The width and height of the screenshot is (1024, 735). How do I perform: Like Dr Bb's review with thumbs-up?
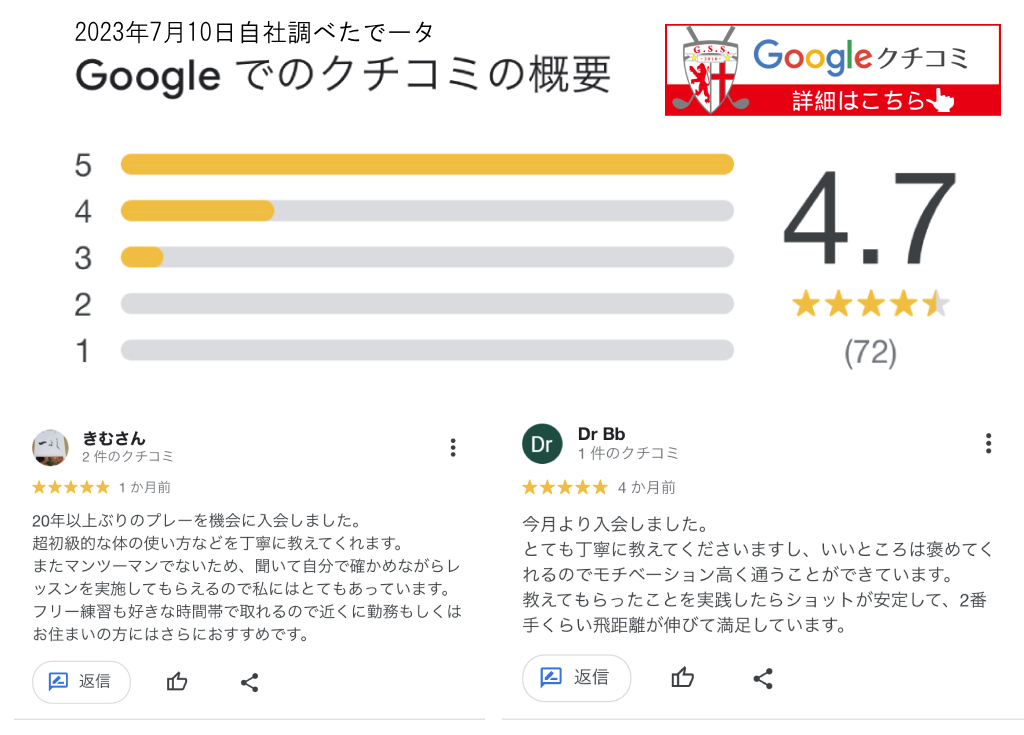point(683,678)
